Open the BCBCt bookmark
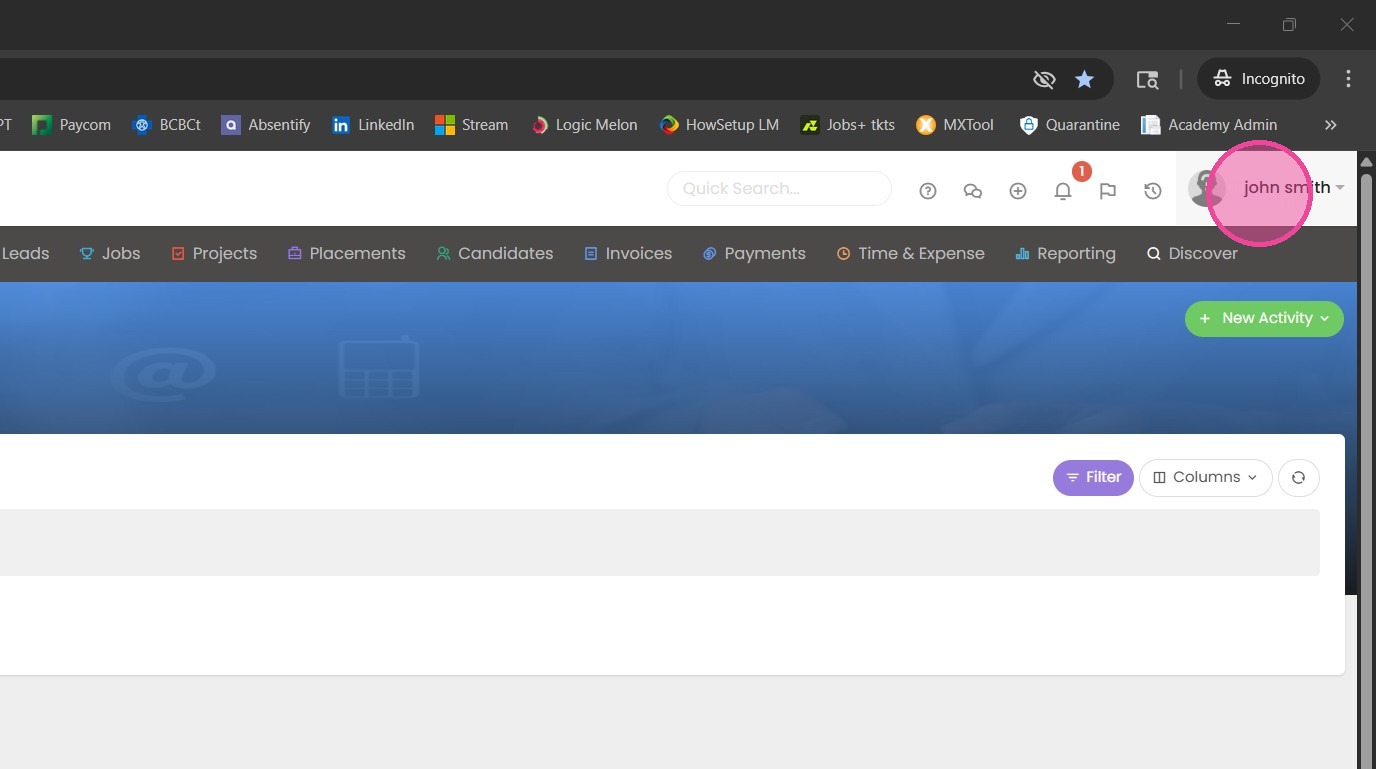 [x=167, y=125]
